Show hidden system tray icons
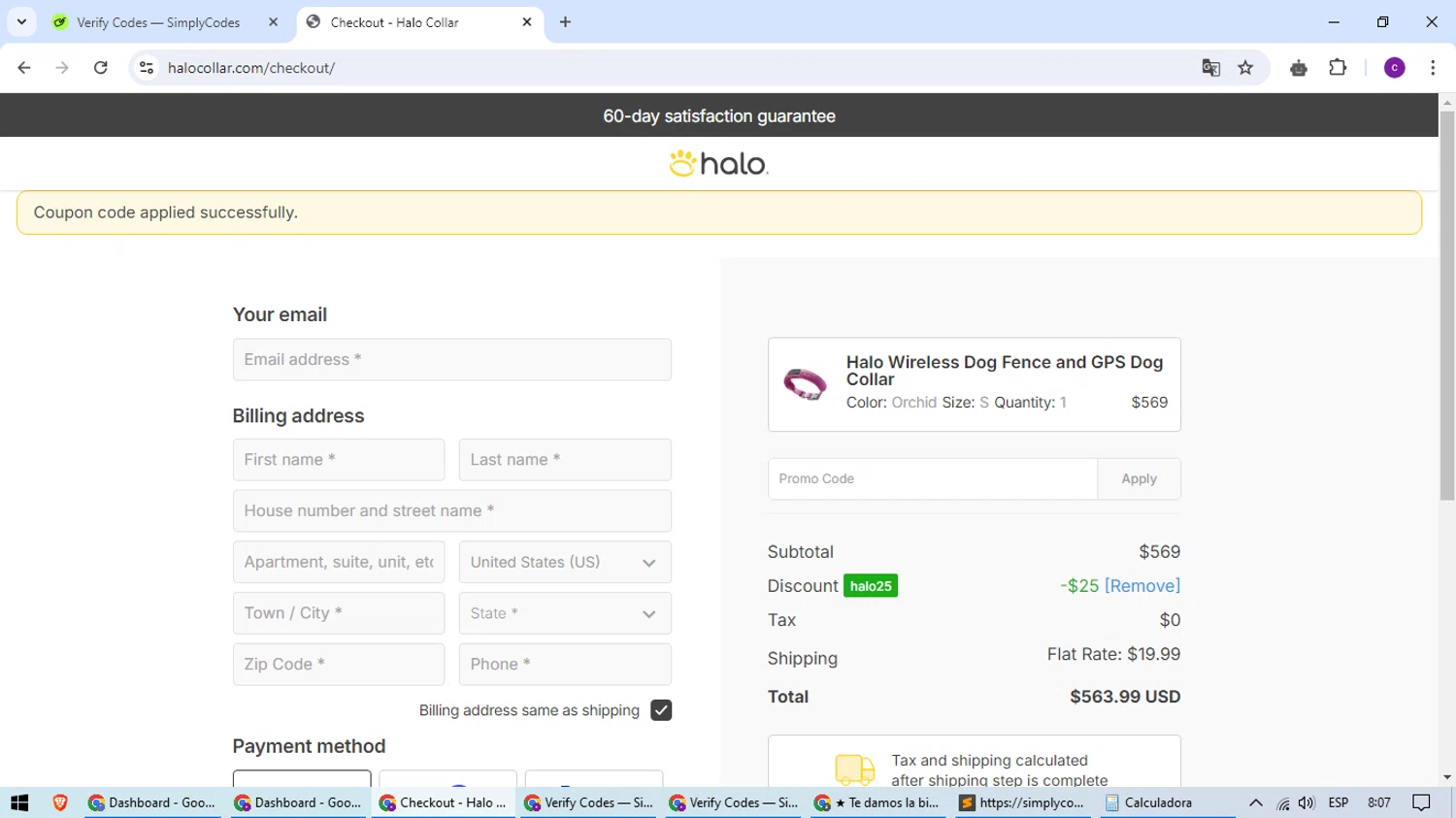The image size is (1456, 818). (1255, 802)
